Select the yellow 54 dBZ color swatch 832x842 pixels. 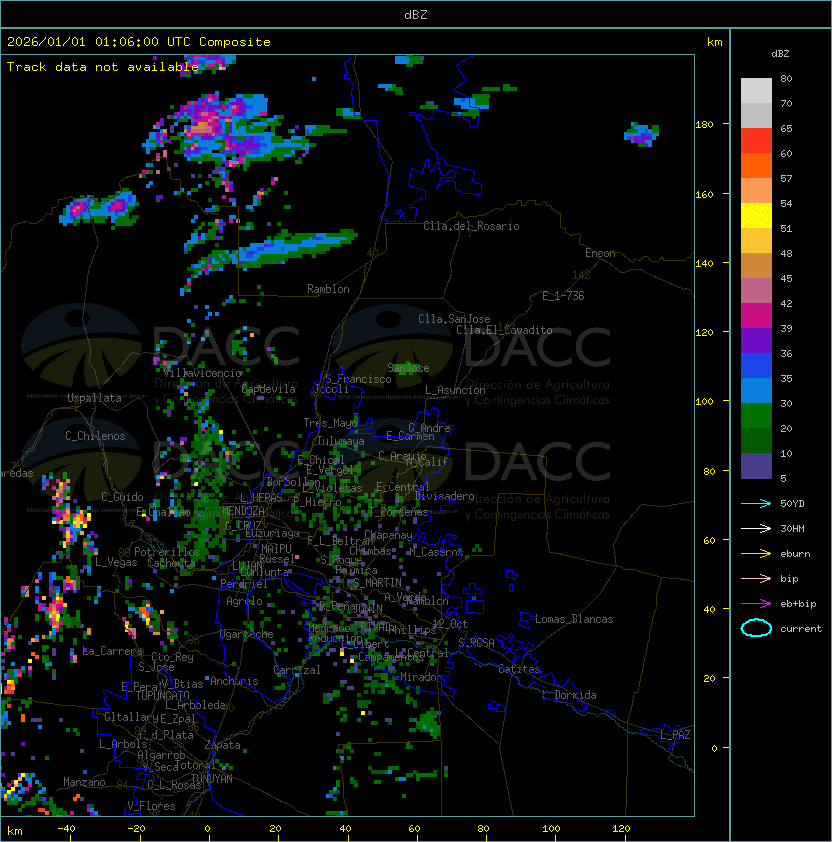(x=756, y=215)
